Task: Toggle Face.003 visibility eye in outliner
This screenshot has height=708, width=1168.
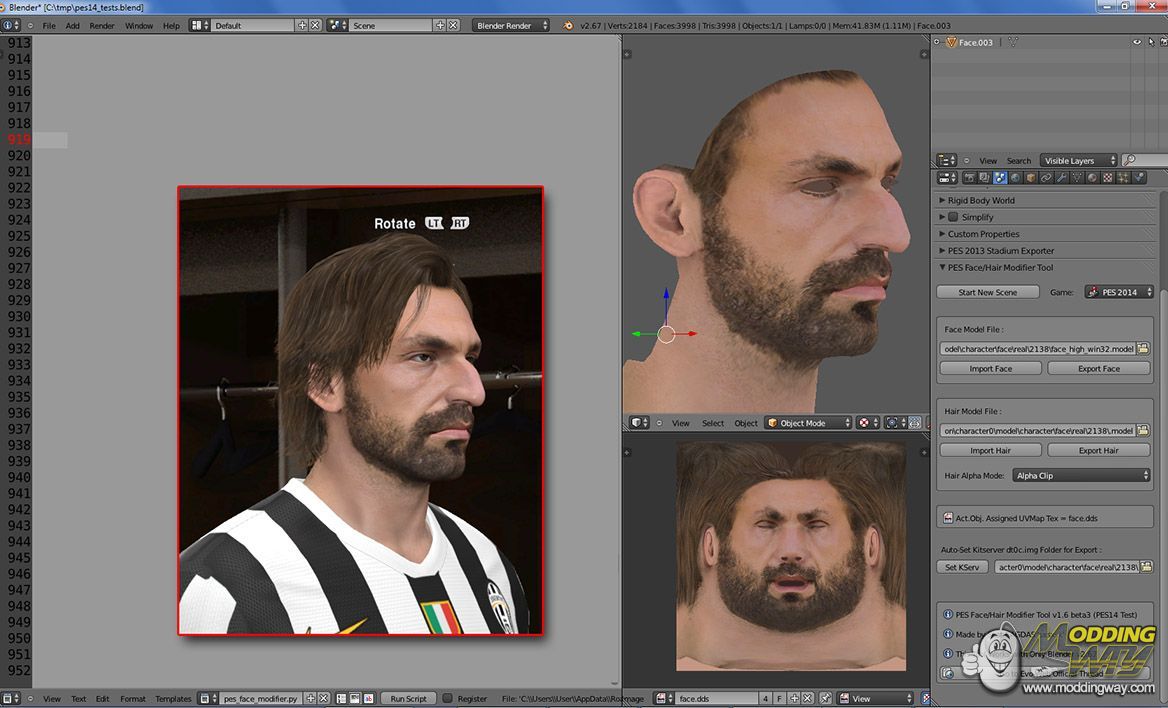Action: (1136, 42)
